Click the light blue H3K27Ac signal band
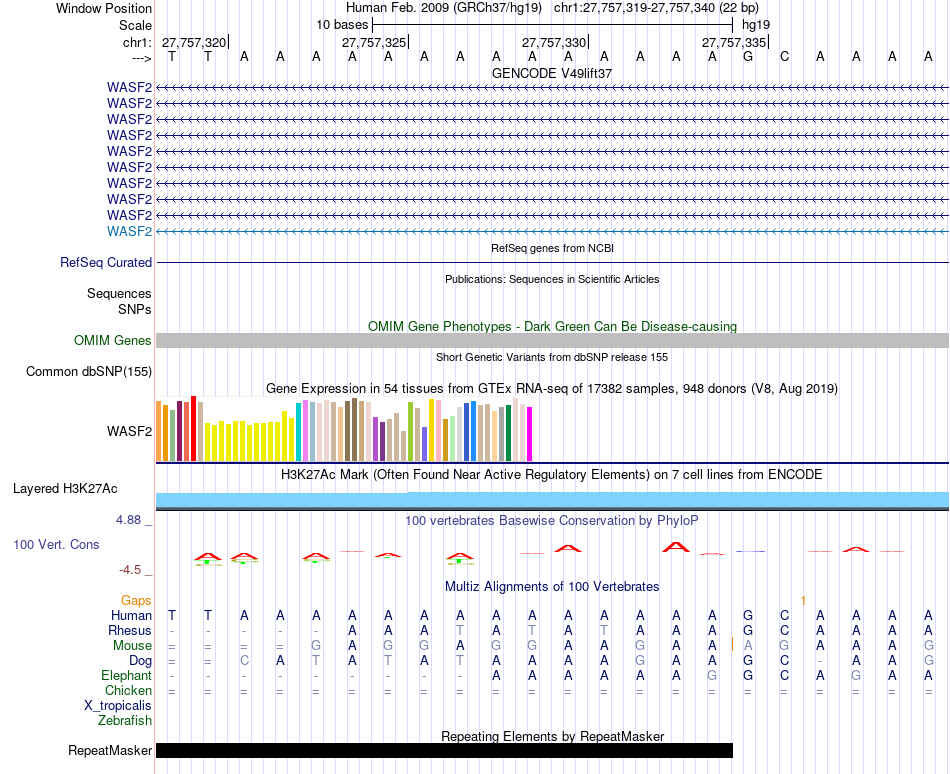 tap(552, 500)
